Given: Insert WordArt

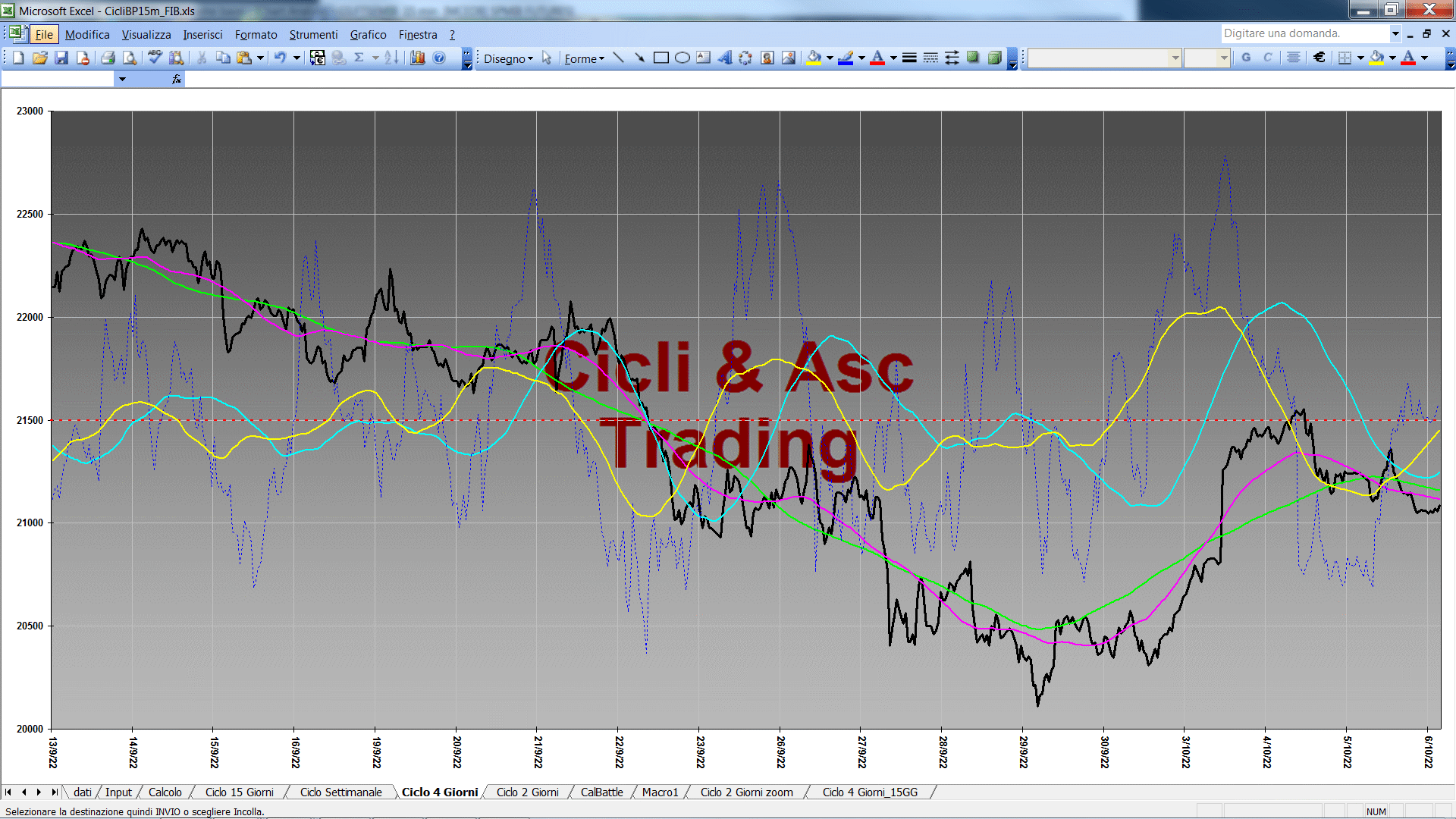Looking at the screenshot, I should click(x=725, y=58).
